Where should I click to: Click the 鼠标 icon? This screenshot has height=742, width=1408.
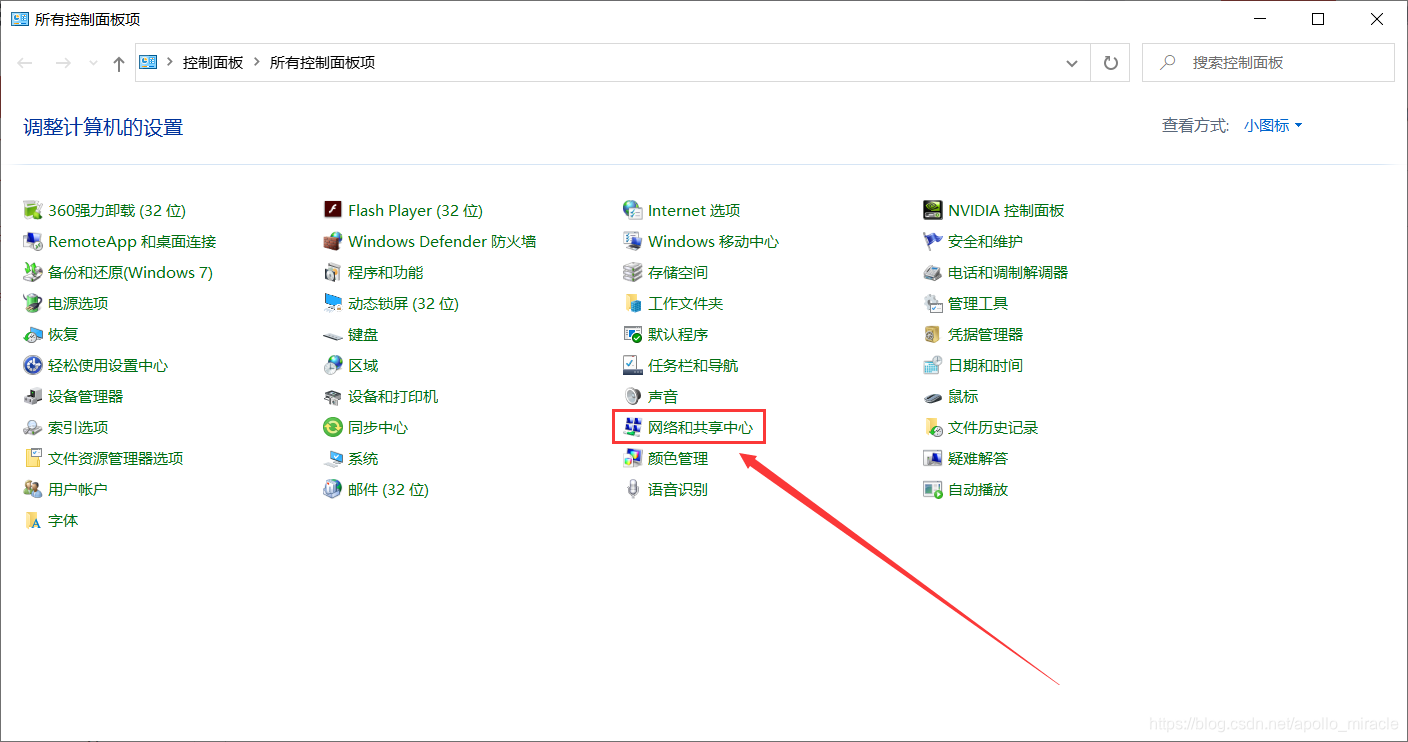pyautogui.click(x=932, y=396)
